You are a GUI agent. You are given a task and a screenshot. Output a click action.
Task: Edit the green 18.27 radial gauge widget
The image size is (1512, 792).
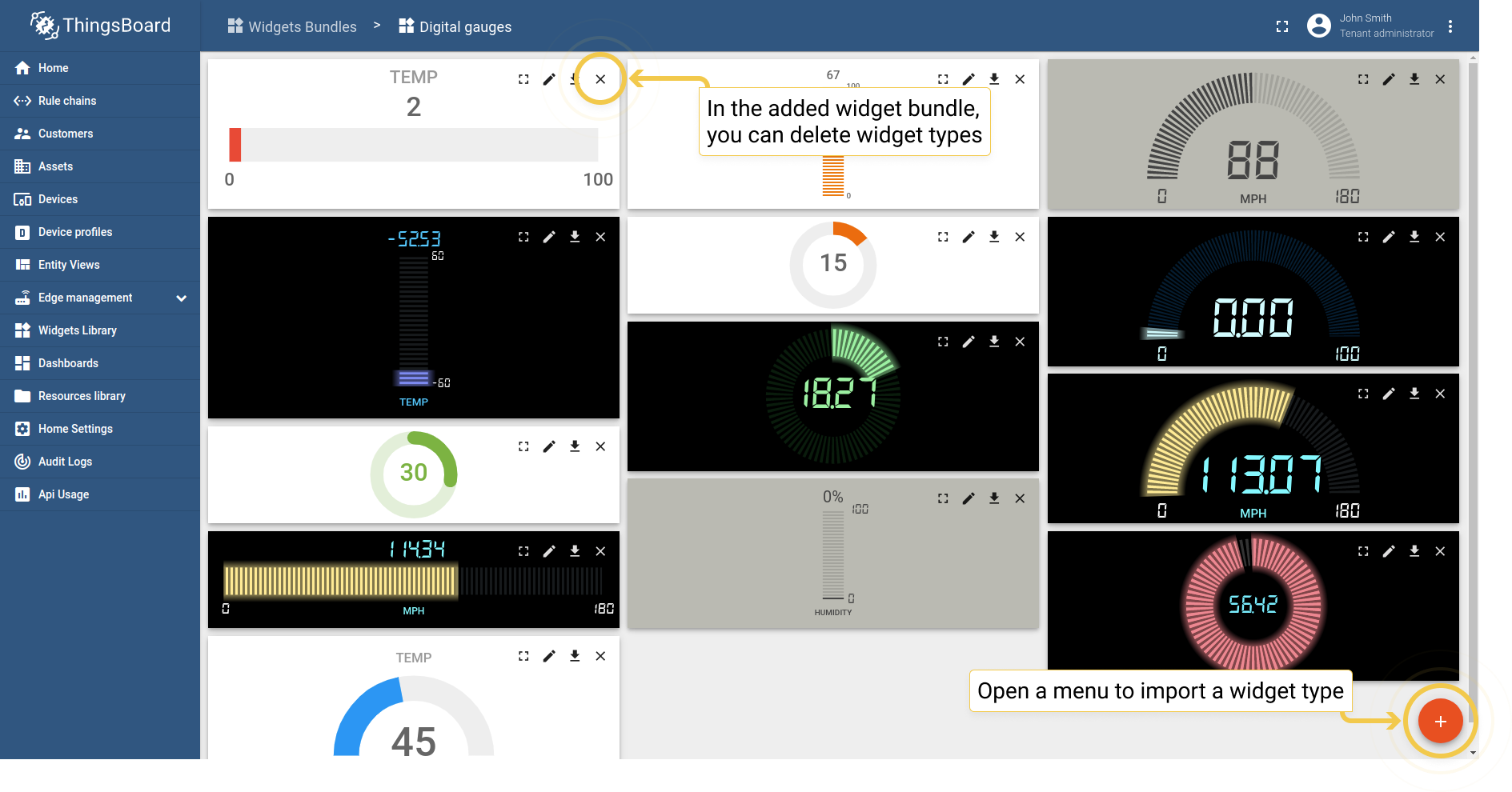click(x=969, y=342)
